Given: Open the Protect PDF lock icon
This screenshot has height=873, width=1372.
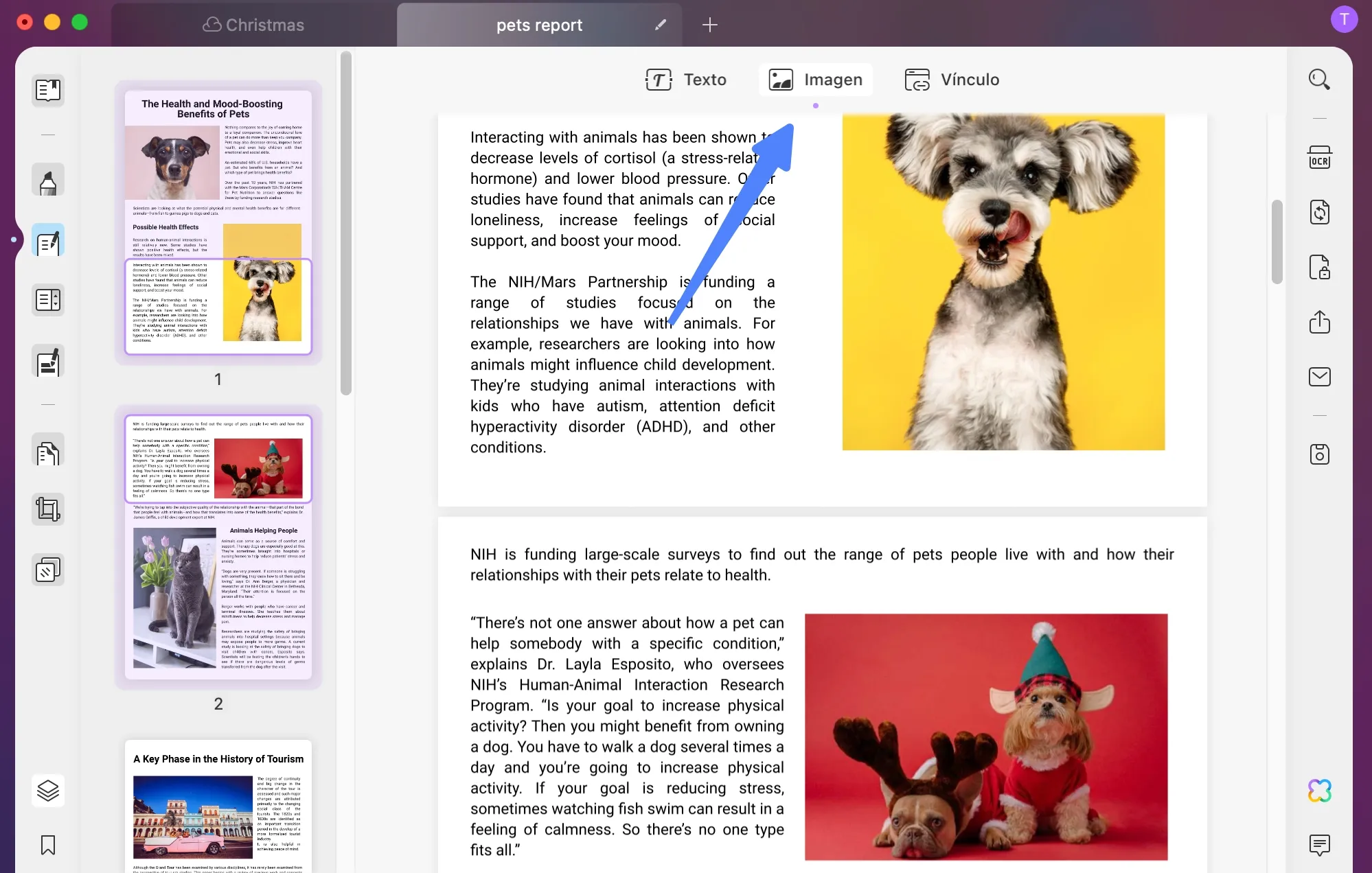Looking at the screenshot, I should click(1319, 267).
